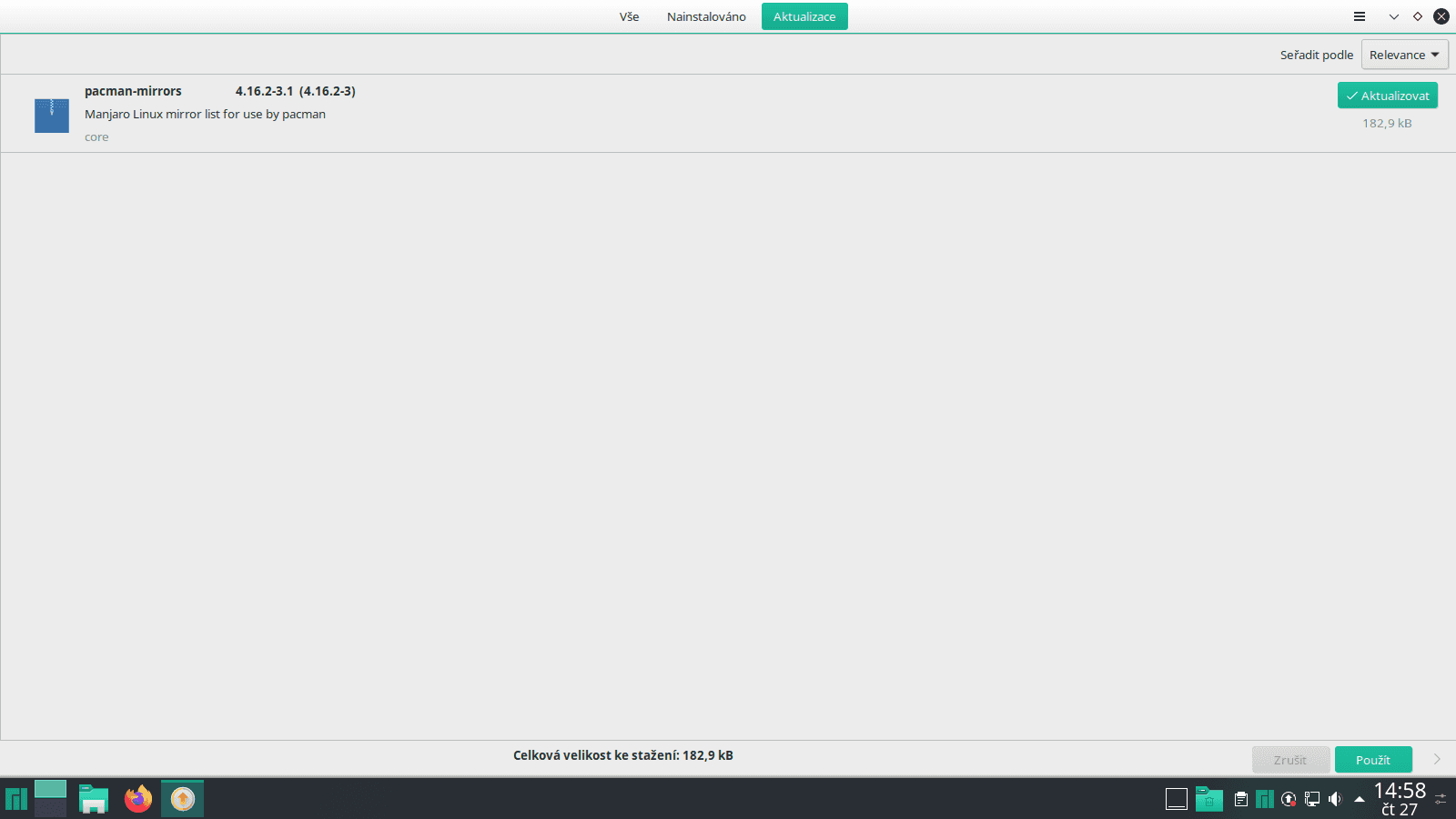1456x819 pixels.
Task: Apply updates with the Použít button
Action: coord(1373,759)
